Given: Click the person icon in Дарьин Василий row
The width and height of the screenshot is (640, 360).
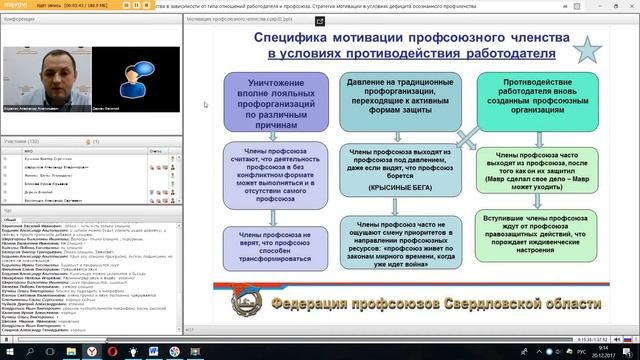Looking at the screenshot, I should click(173, 192).
